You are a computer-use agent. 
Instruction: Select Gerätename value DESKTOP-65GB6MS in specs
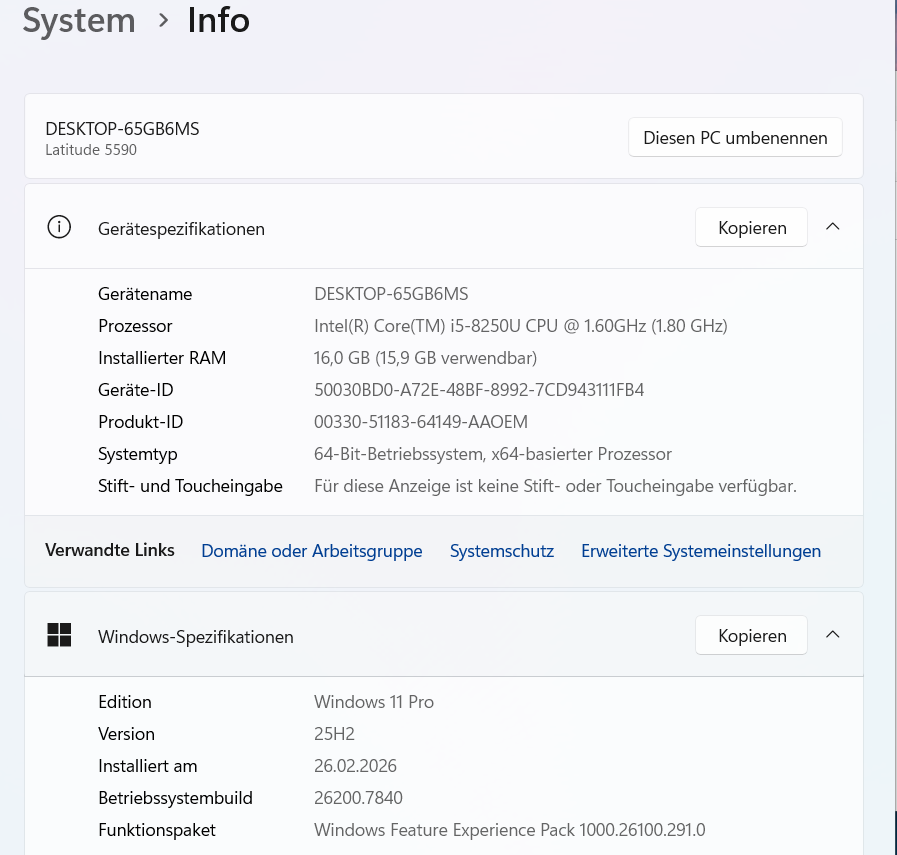pyautogui.click(x=391, y=294)
